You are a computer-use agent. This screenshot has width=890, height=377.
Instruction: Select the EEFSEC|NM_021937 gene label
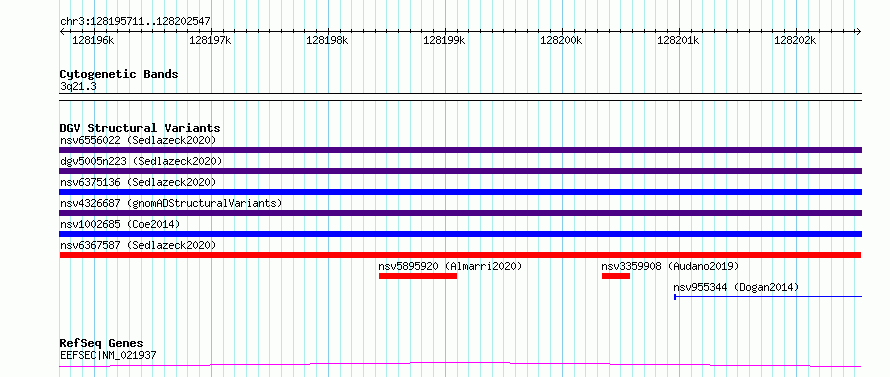coord(108,356)
